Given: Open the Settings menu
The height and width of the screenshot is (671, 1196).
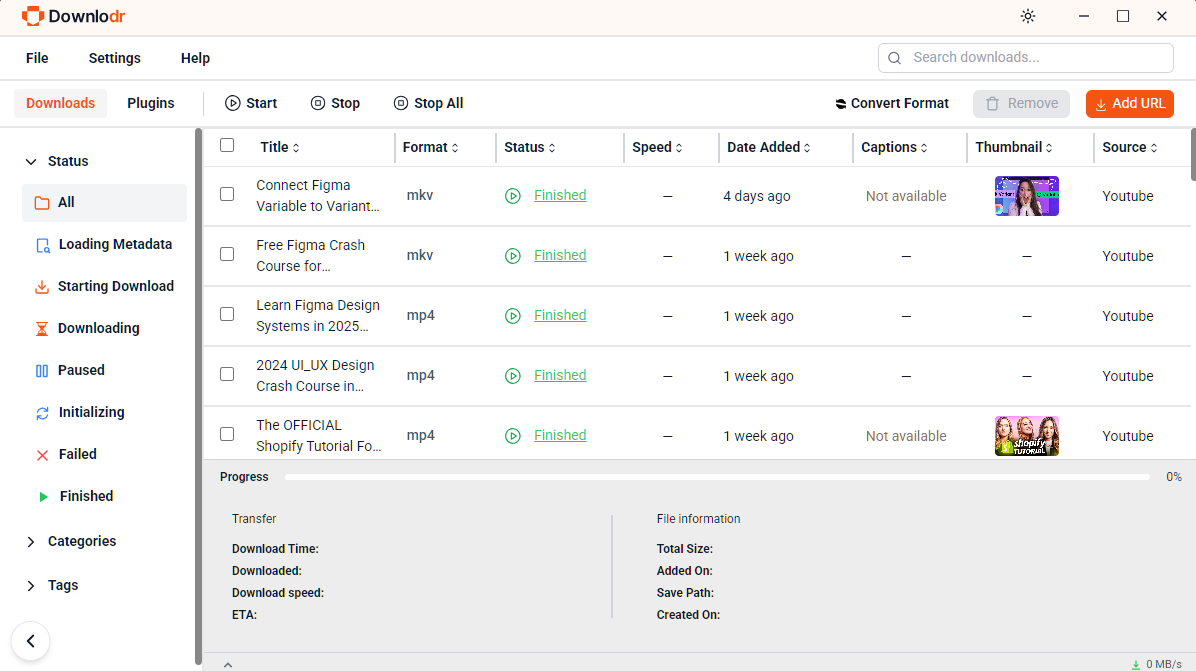Looking at the screenshot, I should pyautogui.click(x=114, y=58).
